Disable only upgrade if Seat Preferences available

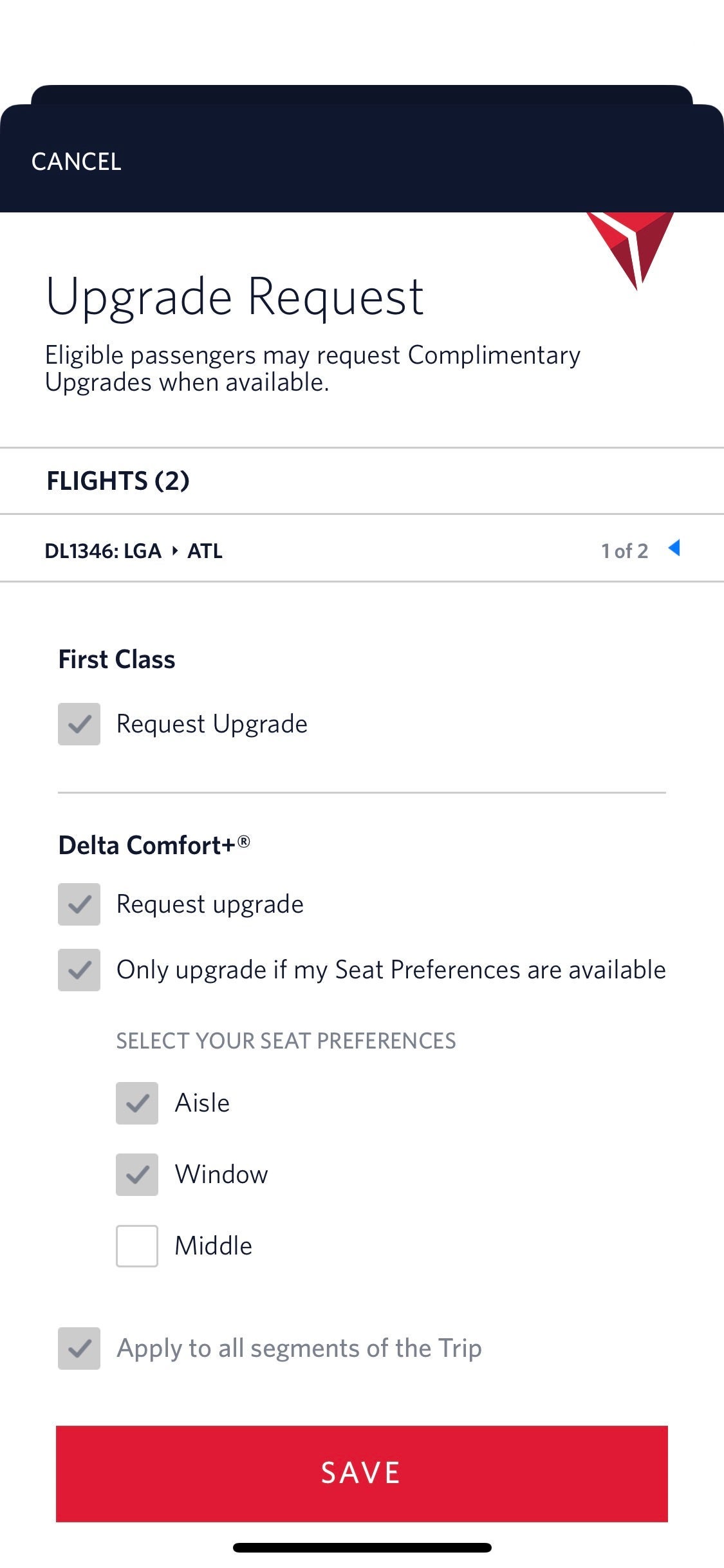click(79, 970)
